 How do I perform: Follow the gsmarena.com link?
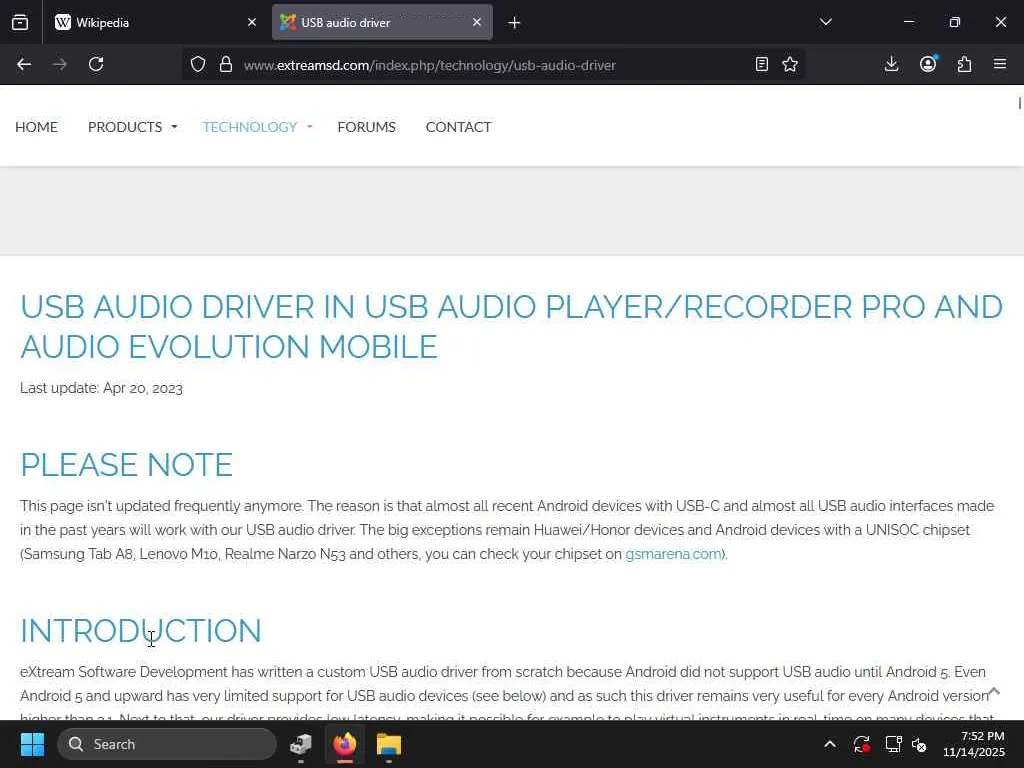[673, 554]
